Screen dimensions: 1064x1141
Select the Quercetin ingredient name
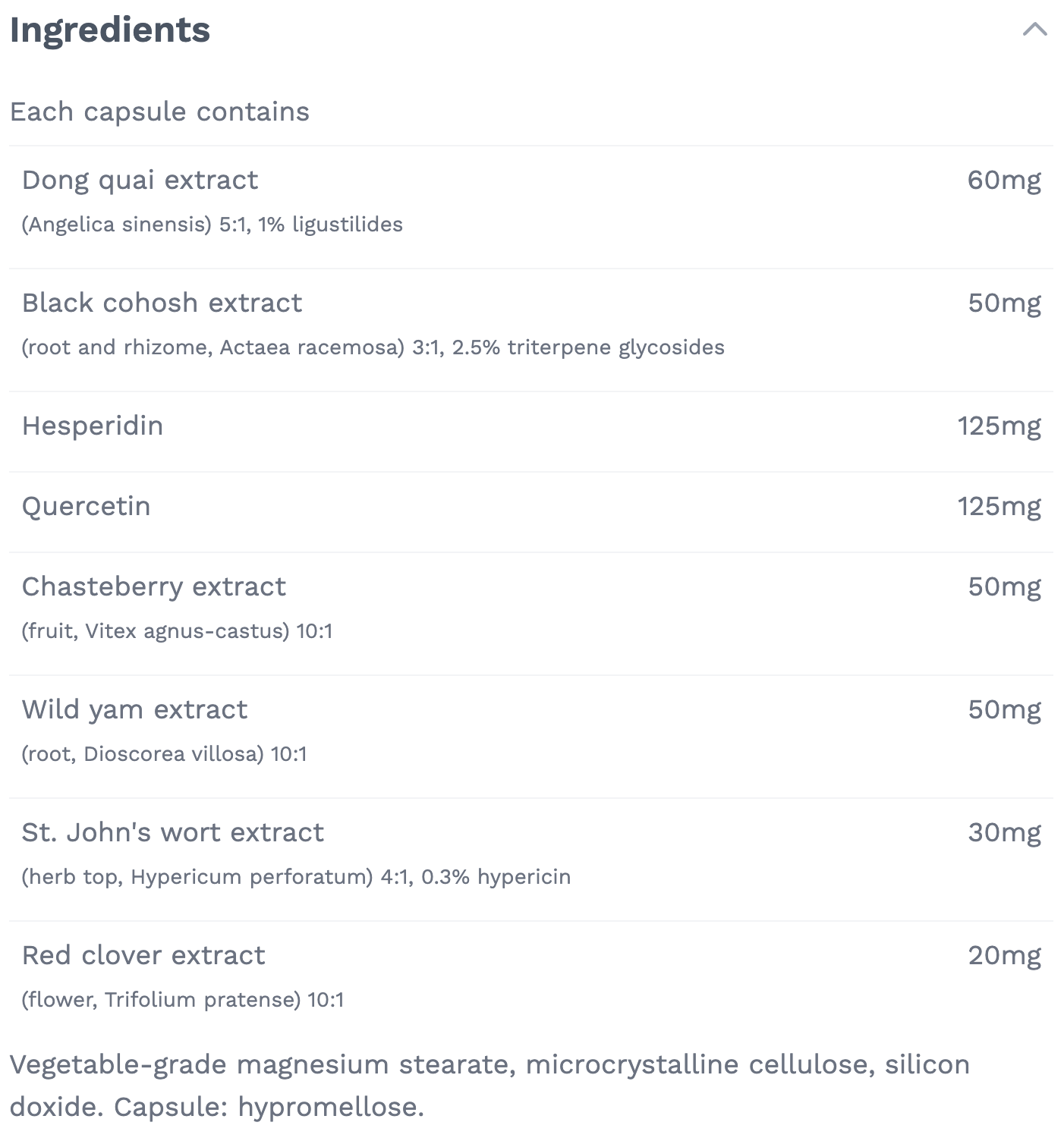coord(87,507)
